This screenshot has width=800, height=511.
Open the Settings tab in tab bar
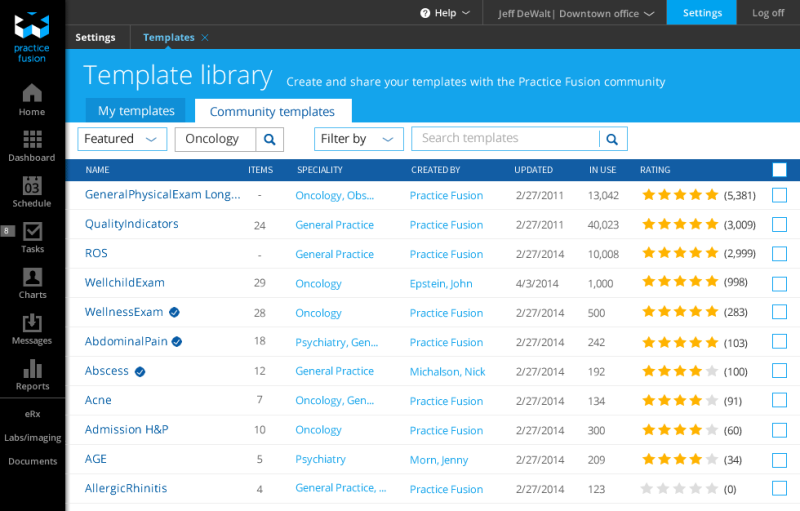click(95, 37)
